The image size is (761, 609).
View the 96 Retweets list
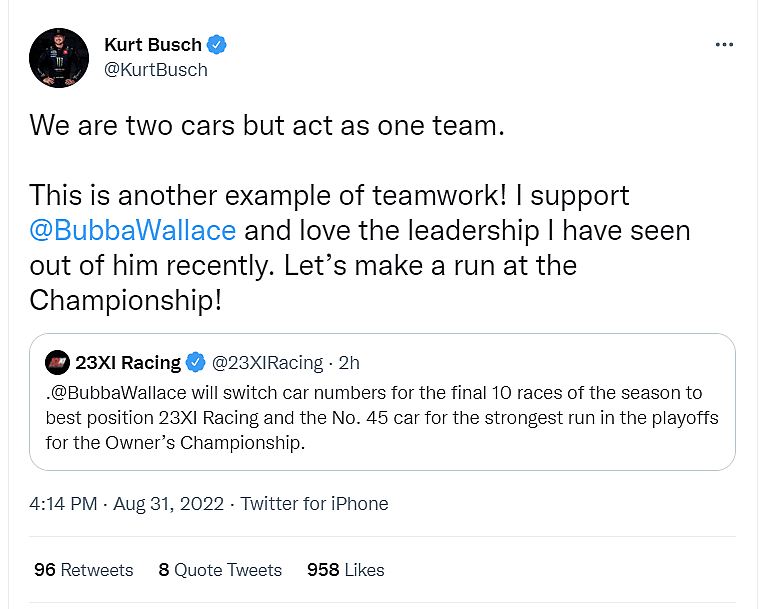coord(84,569)
